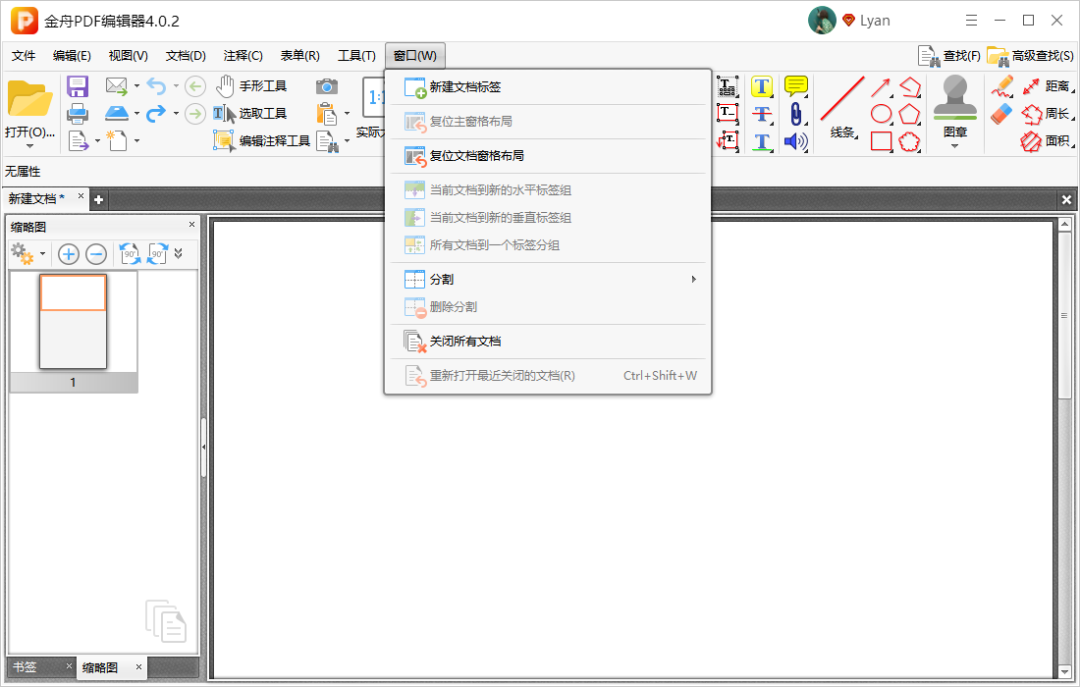Zoom in thumbnails with plus icon
Screen dimensions: 1080x687
[x=68, y=254]
